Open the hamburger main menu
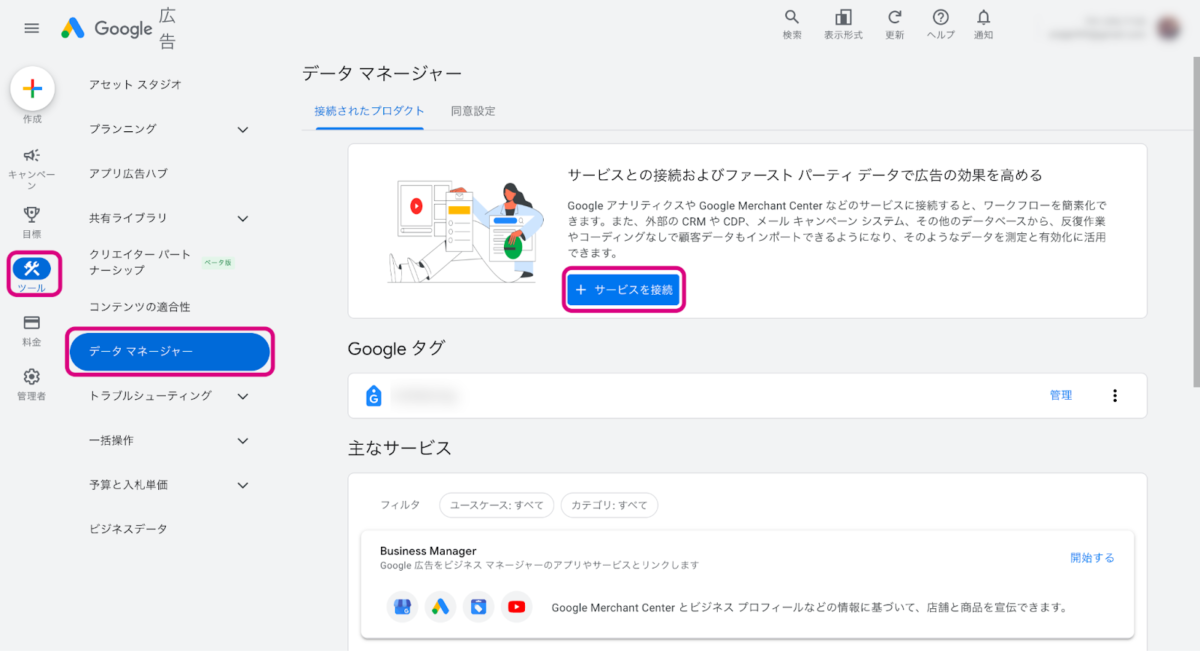1200x651 pixels. click(32, 28)
